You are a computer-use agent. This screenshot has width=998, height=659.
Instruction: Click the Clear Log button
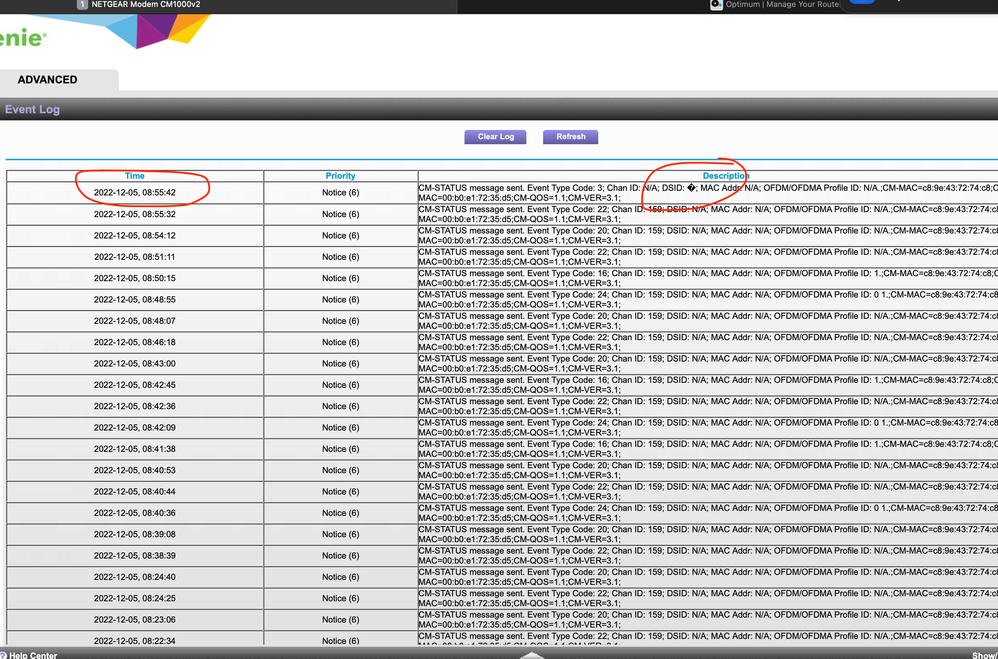click(495, 137)
